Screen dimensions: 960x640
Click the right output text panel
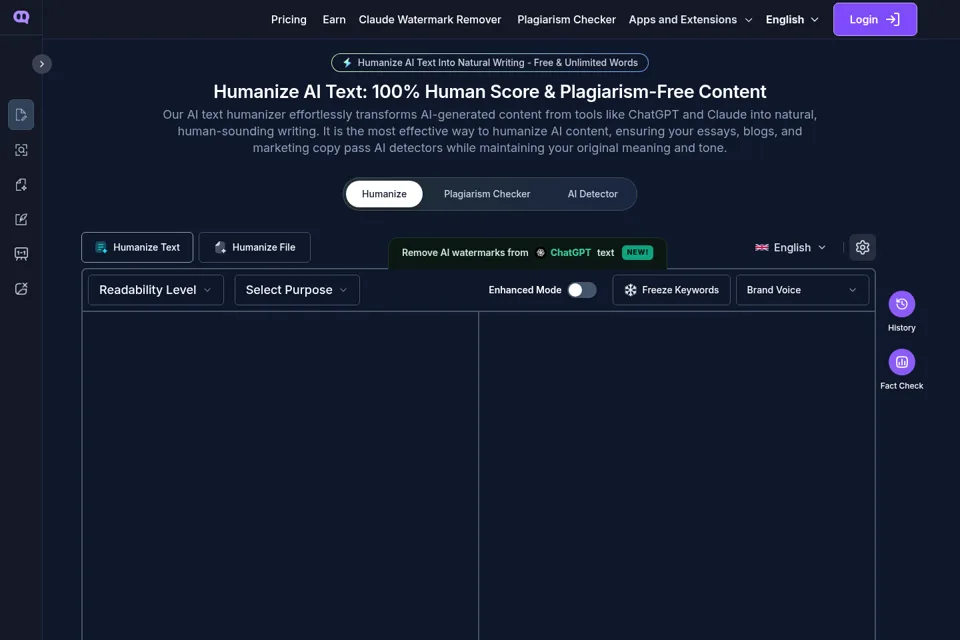tap(677, 476)
